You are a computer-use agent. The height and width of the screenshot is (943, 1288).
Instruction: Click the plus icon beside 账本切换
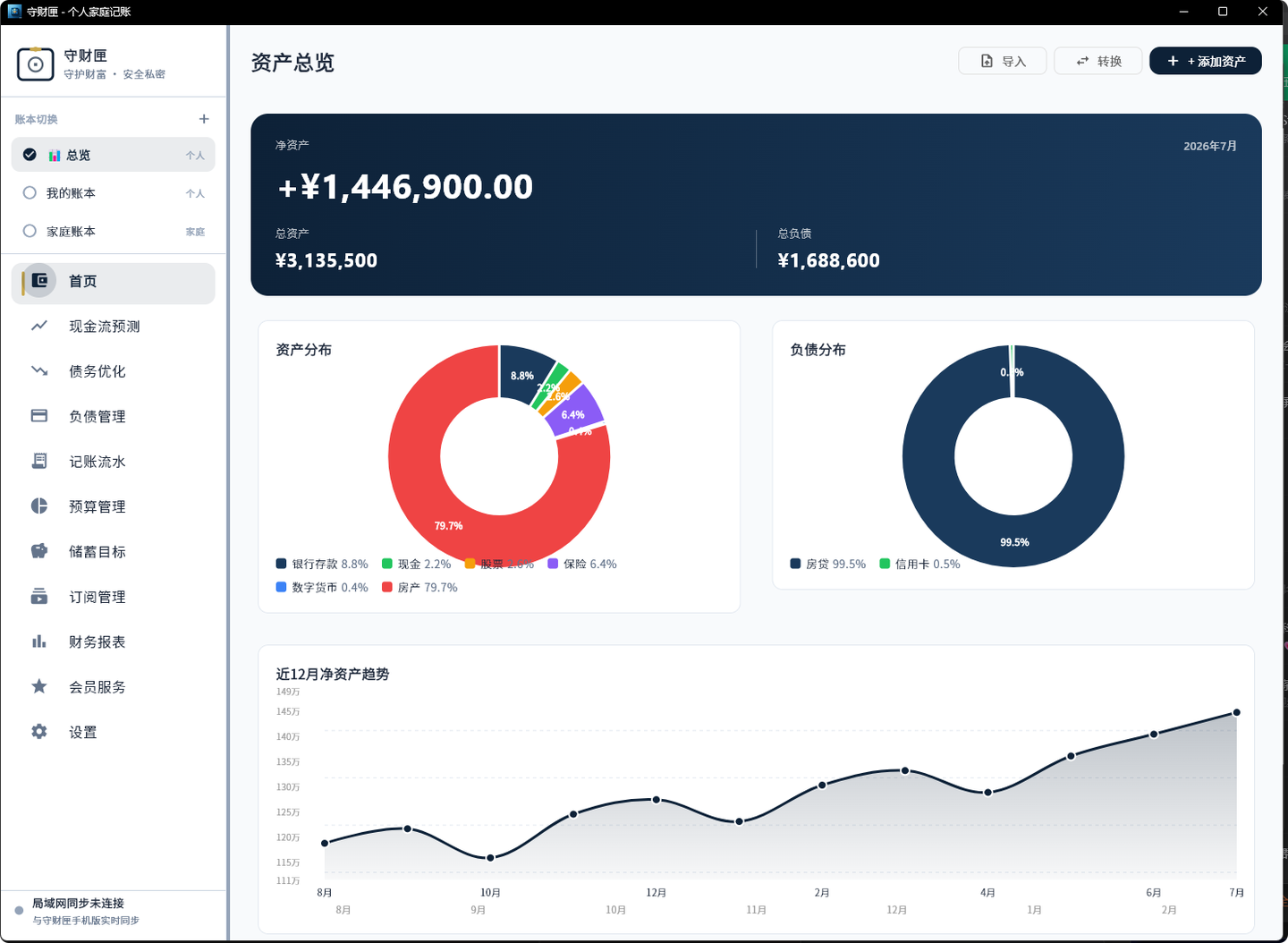coord(204,119)
